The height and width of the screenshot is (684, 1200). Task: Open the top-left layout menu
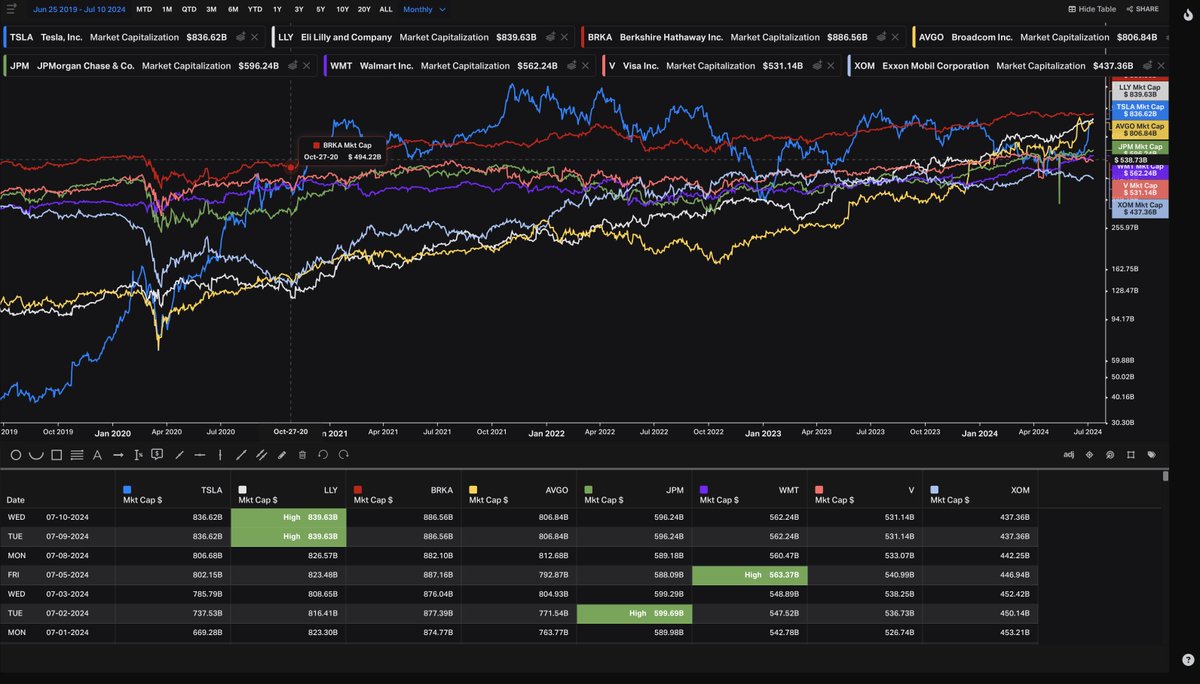[x=14, y=8]
